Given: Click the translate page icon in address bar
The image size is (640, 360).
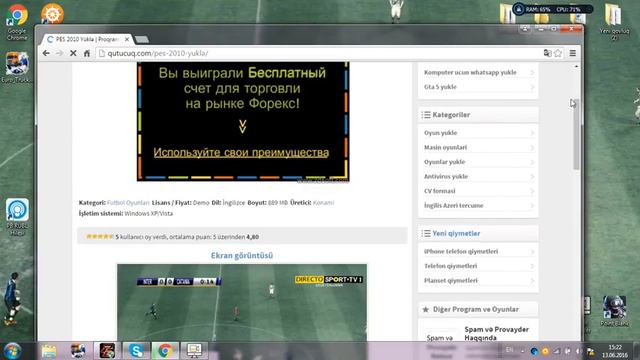Looking at the screenshot, I should point(547,53).
